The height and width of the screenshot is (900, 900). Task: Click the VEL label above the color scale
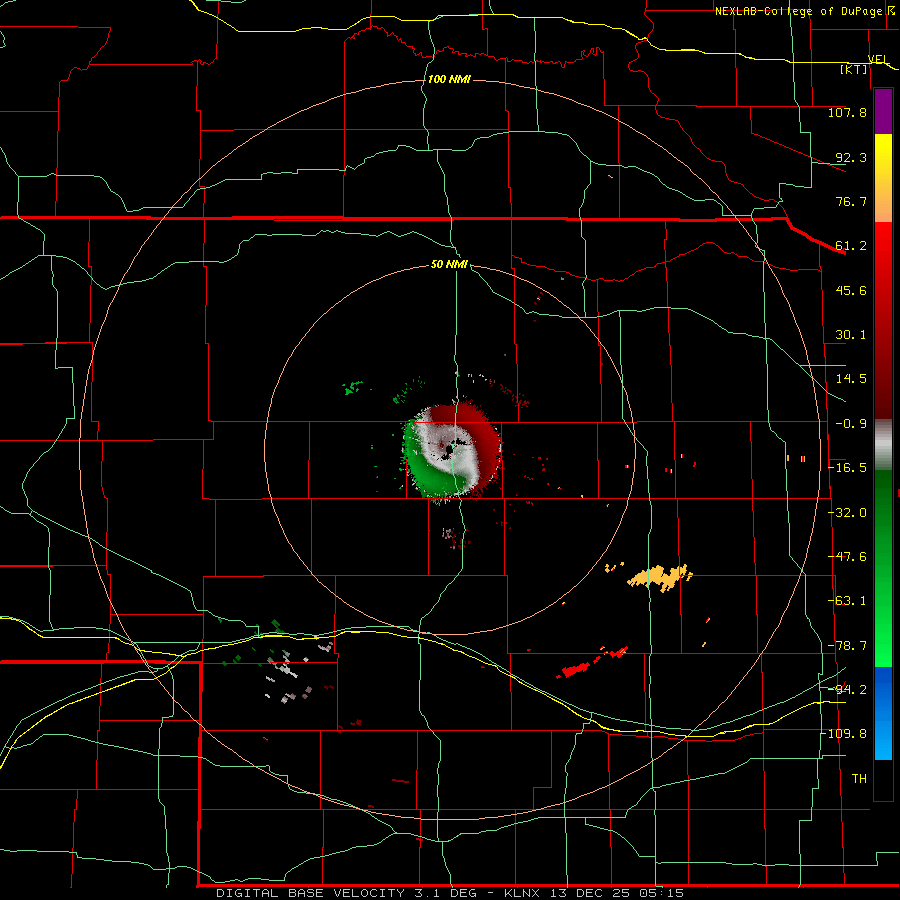click(878, 59)
